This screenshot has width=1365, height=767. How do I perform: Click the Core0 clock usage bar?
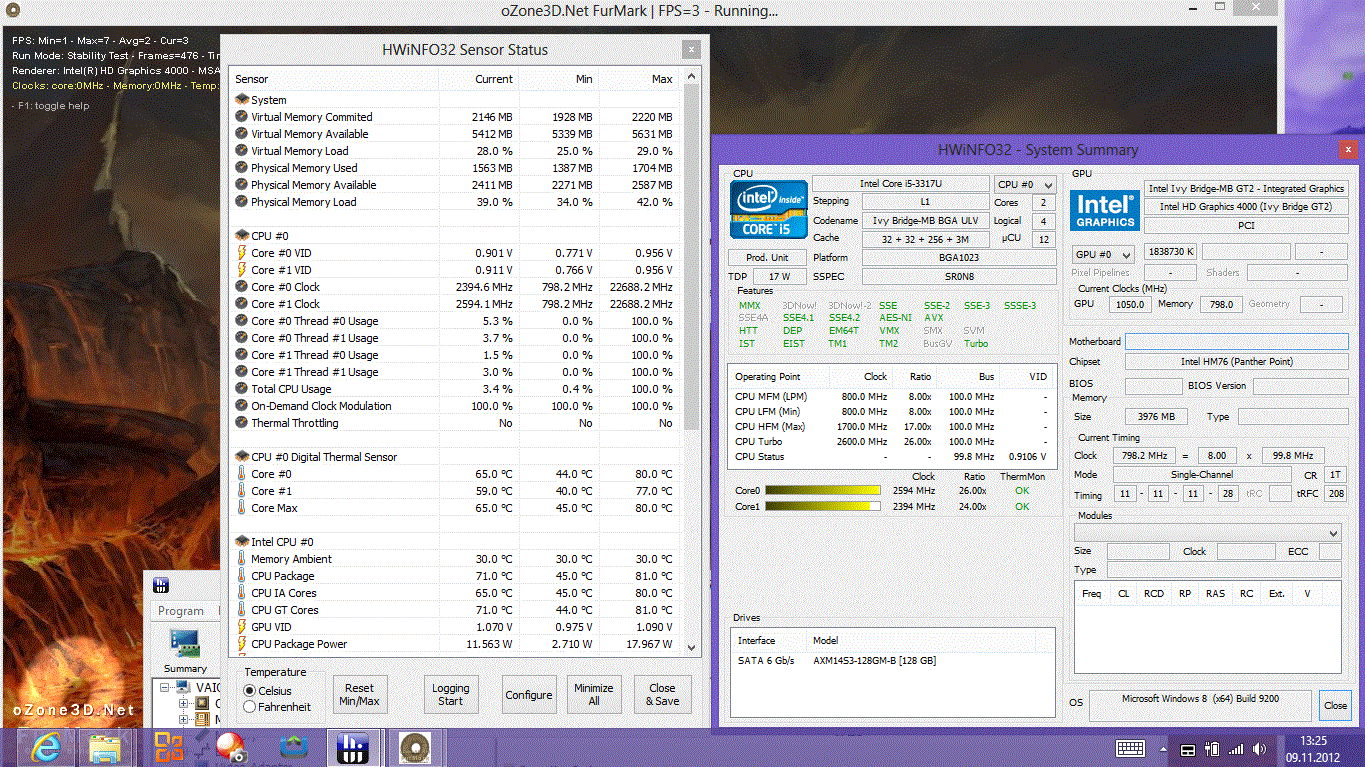(823, 491)
